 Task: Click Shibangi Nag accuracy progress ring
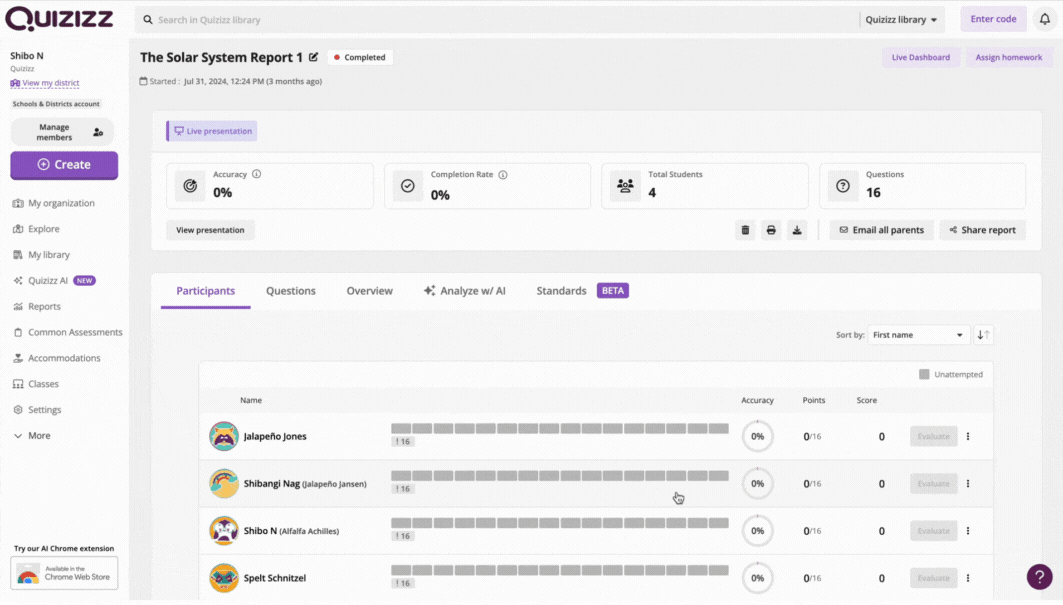pos(757,484)
